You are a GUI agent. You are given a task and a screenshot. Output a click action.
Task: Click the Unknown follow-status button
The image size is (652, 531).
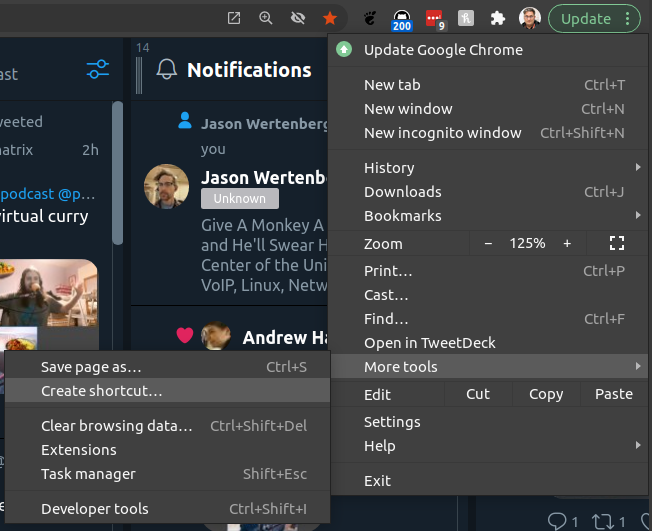[240, 199]
